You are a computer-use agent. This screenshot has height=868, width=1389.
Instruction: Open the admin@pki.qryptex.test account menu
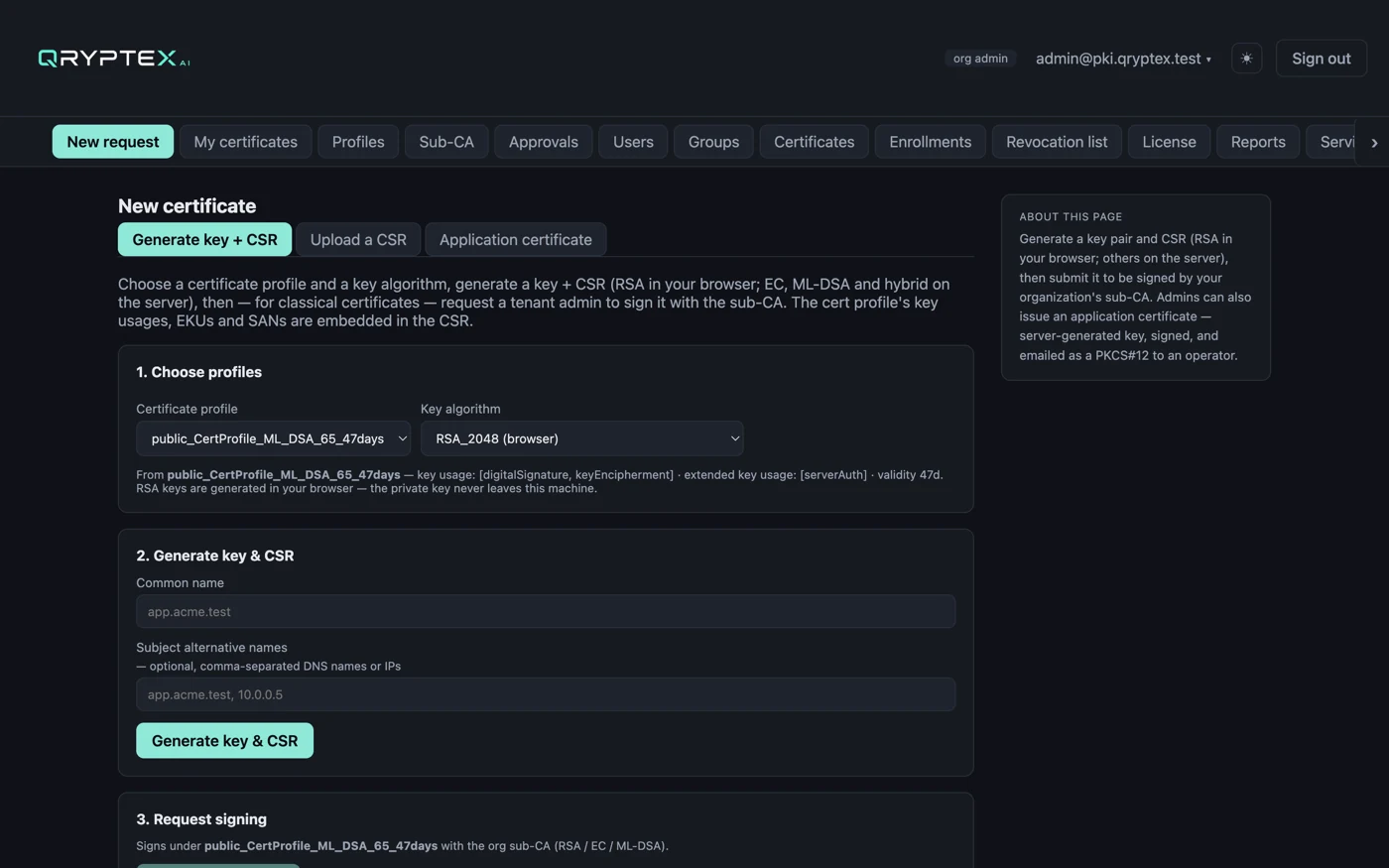coord(1123,59)
